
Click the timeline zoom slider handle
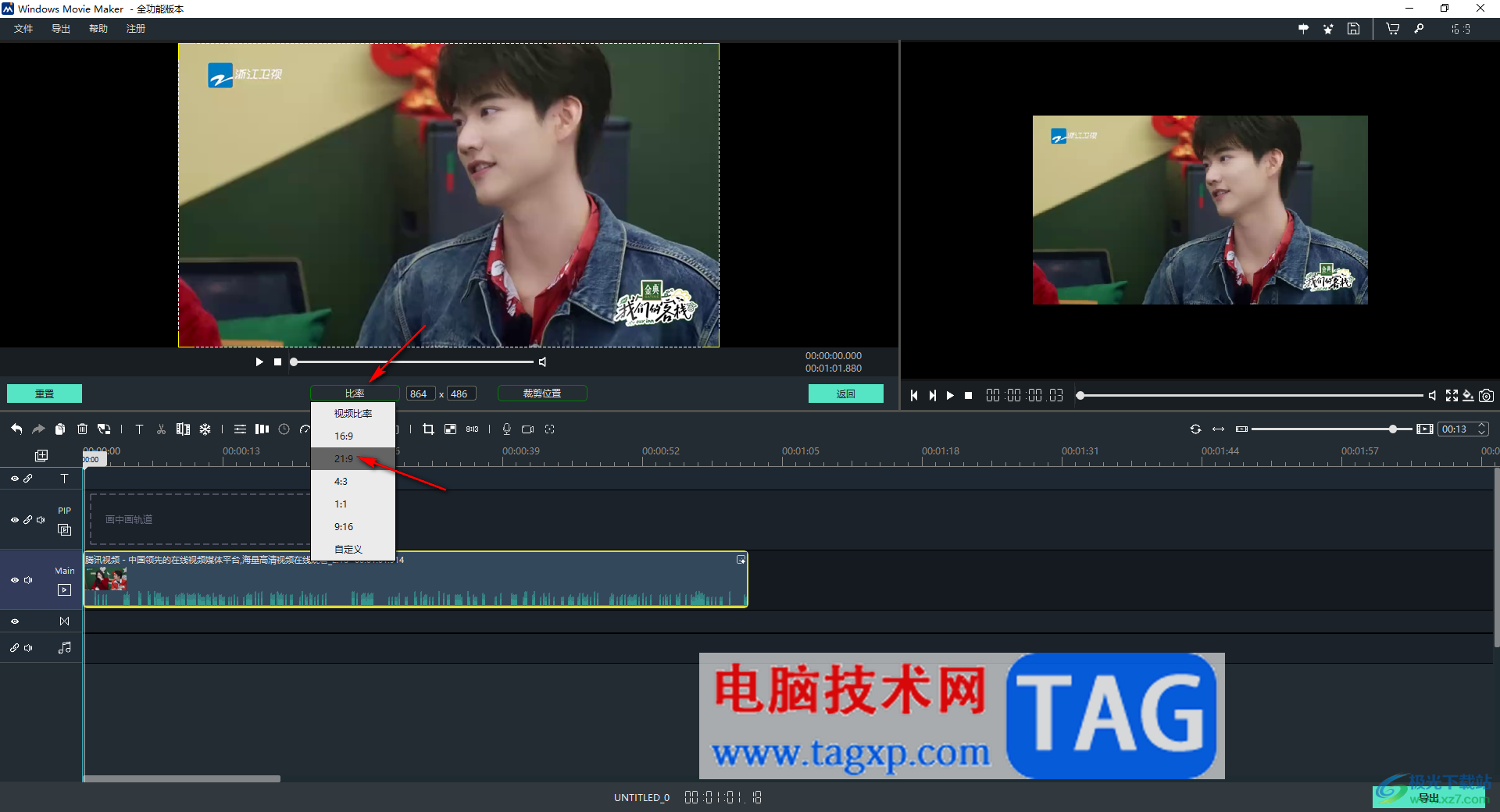1393,429
